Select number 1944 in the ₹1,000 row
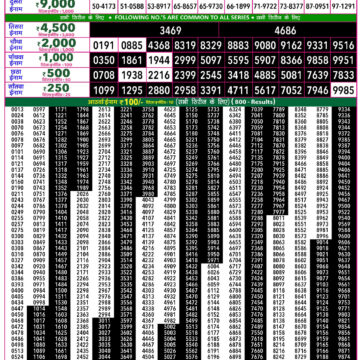The height and width of the screenshot is (360, 360). coord(159,60)
